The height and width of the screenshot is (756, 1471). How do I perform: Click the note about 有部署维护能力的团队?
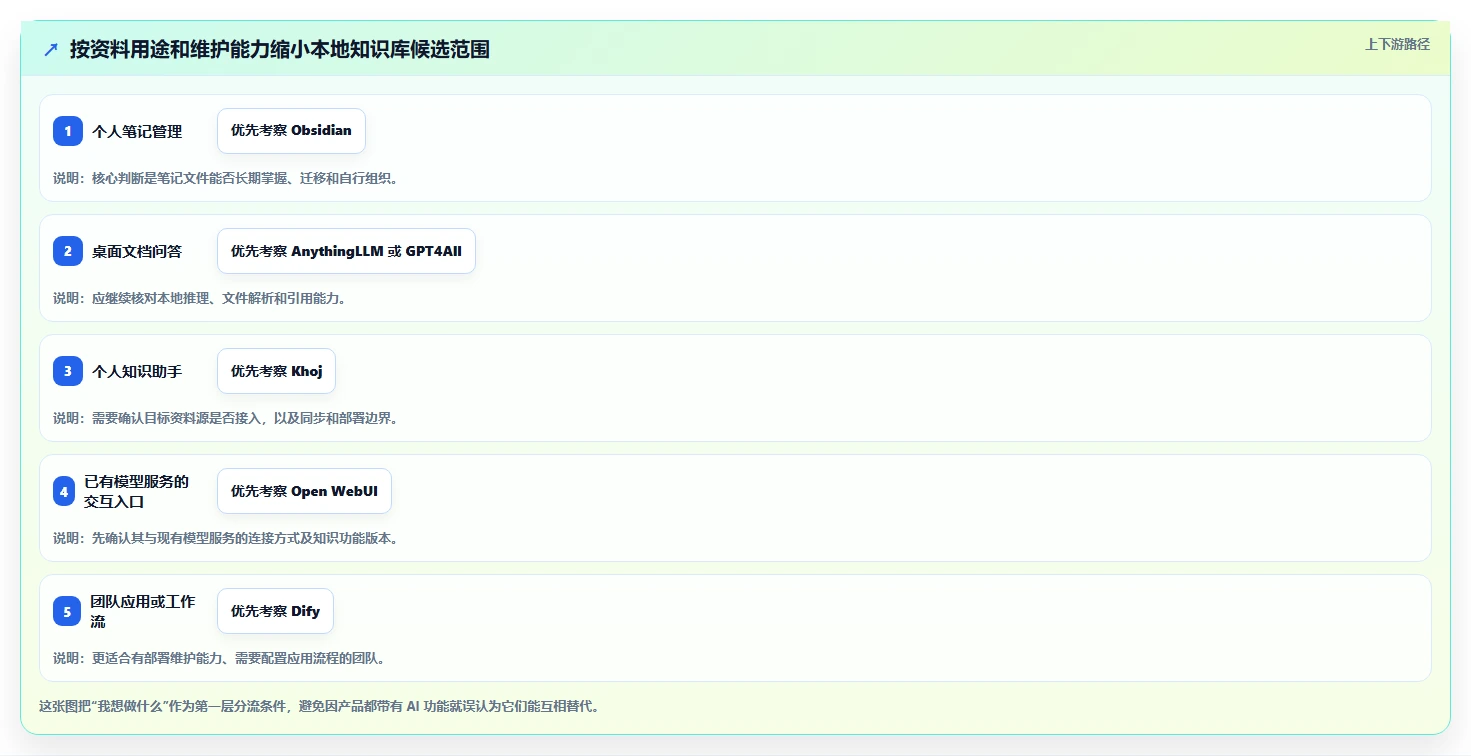click(219, 658)
